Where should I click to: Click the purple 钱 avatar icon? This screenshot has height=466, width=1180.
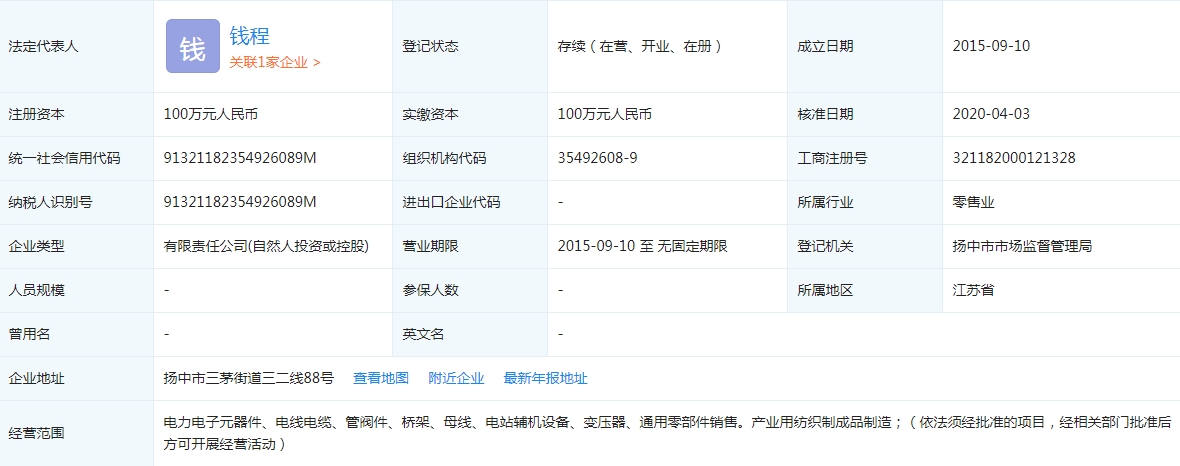point(192,47)
